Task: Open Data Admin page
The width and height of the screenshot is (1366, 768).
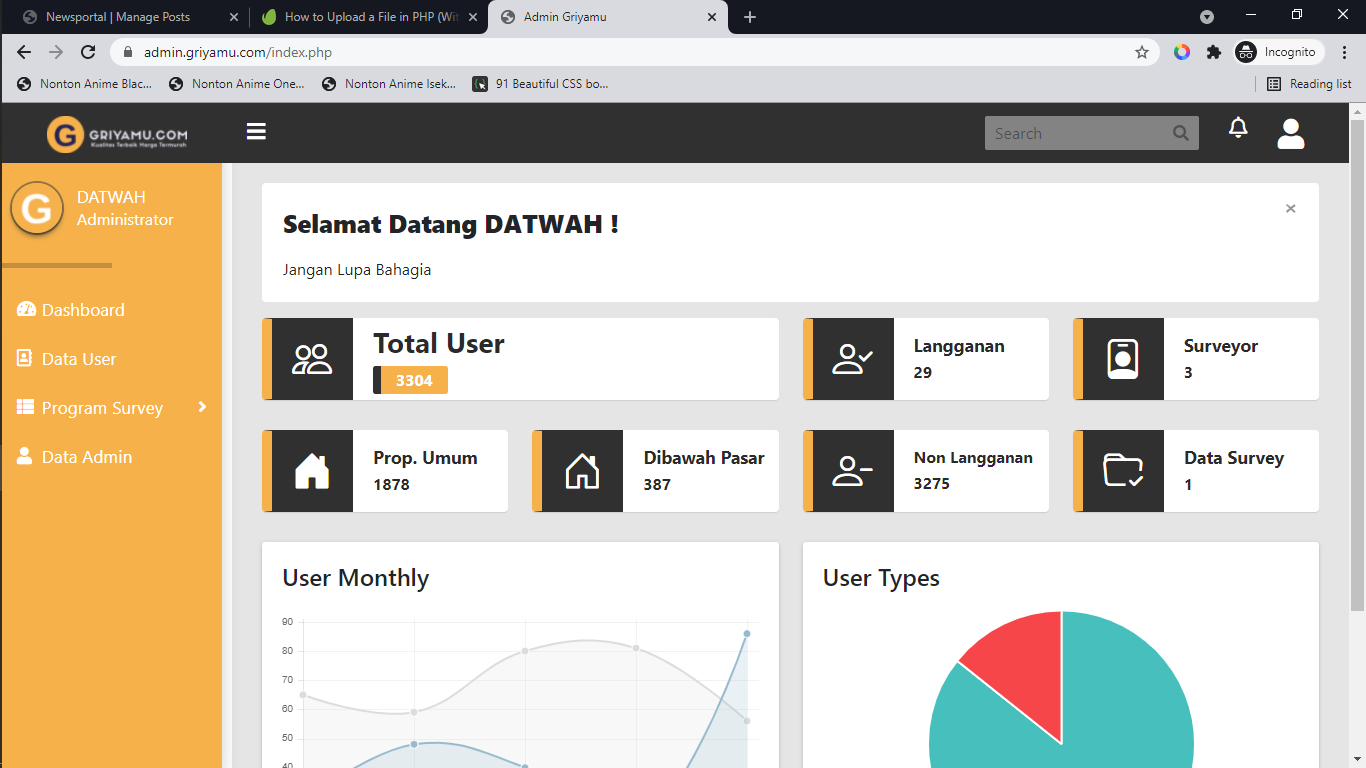Action: point(87,457)
